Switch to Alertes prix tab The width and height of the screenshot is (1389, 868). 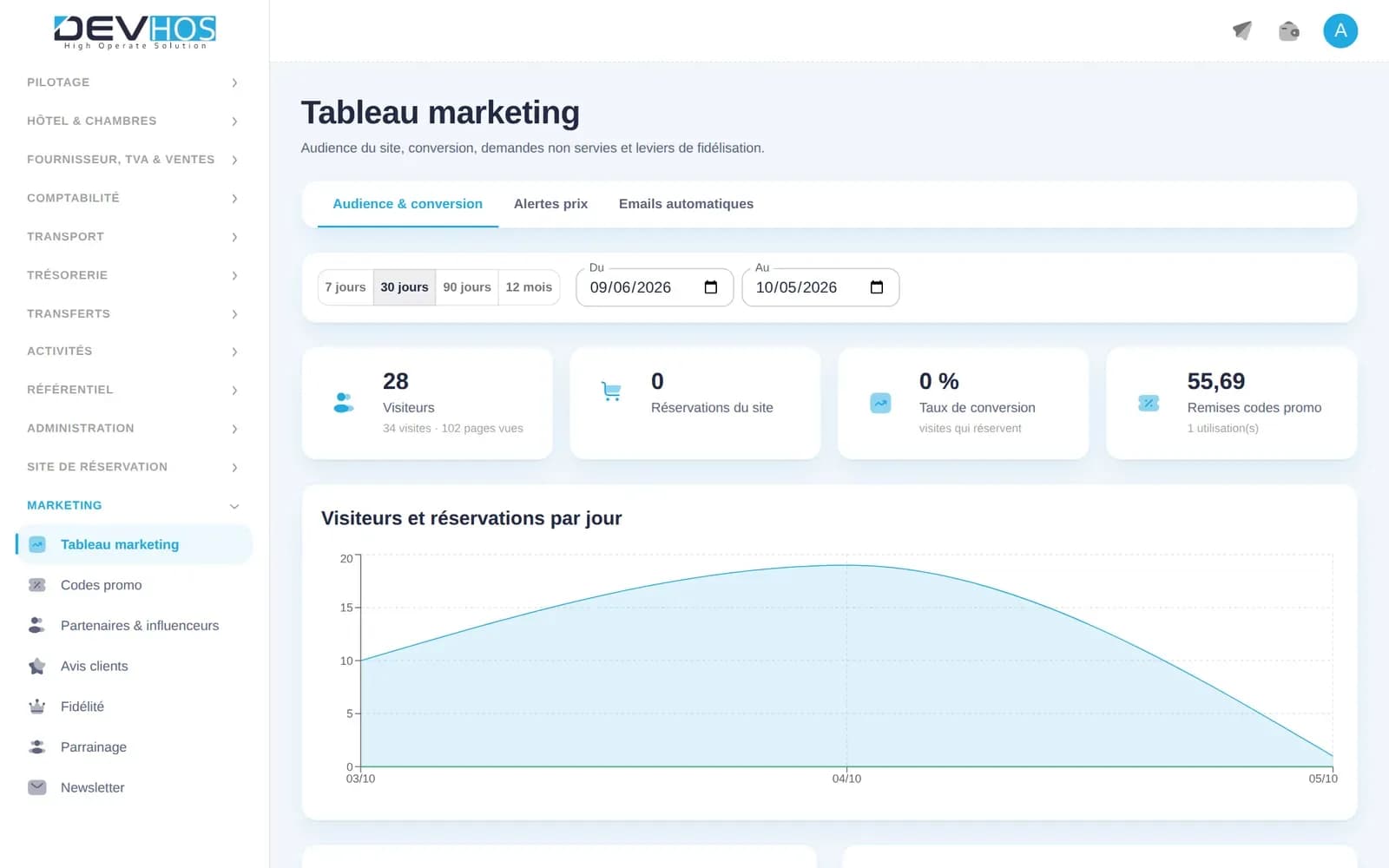point(550,204)
